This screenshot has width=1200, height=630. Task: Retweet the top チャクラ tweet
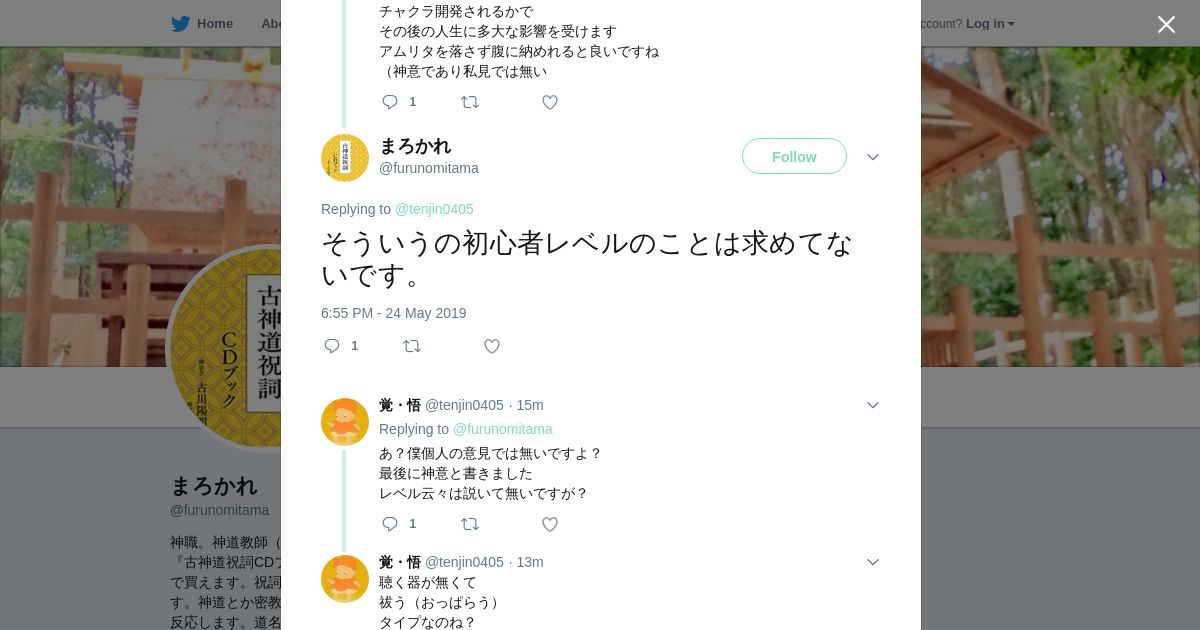click(x=470, y=102)
